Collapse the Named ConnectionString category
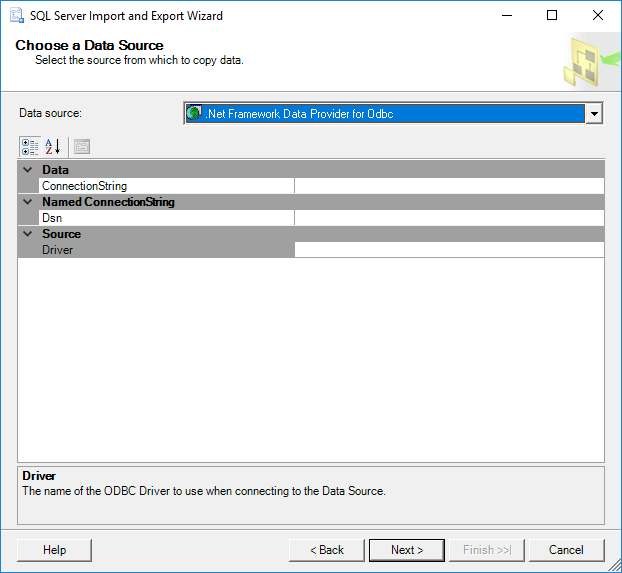Viewport: 622px width, 573px height. click(28, 202)
